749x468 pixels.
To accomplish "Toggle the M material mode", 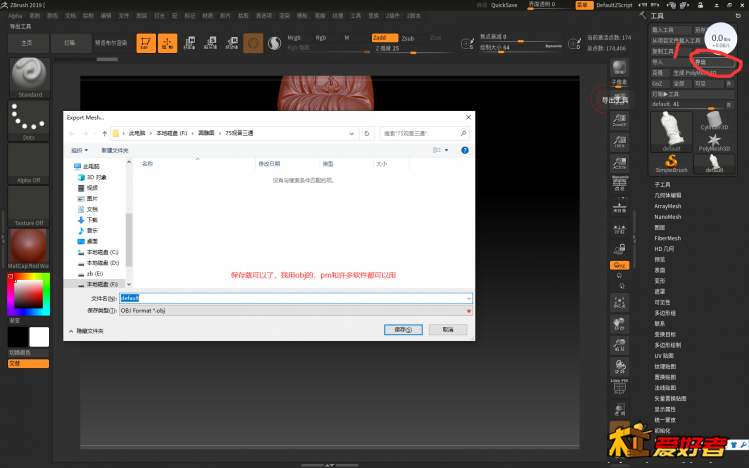I will (x=347, y=38).
